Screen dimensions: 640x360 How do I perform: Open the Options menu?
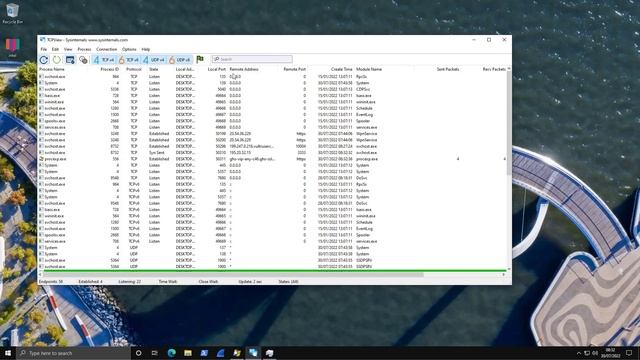pos(129,49)
